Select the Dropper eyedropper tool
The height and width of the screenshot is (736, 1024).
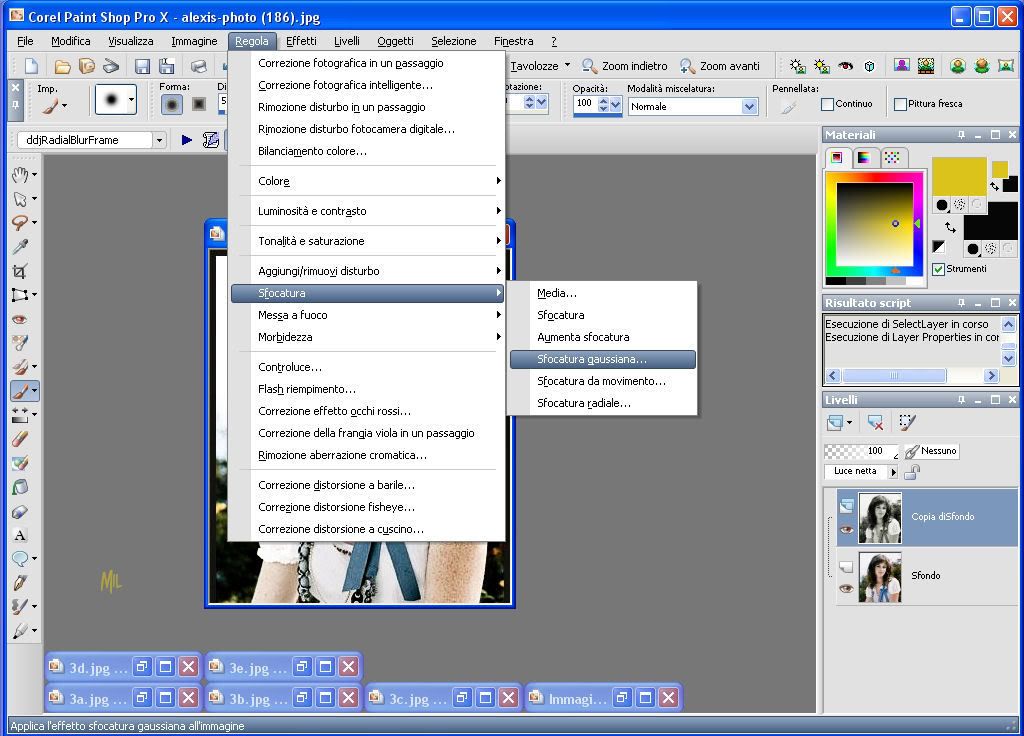click(20, 247)
